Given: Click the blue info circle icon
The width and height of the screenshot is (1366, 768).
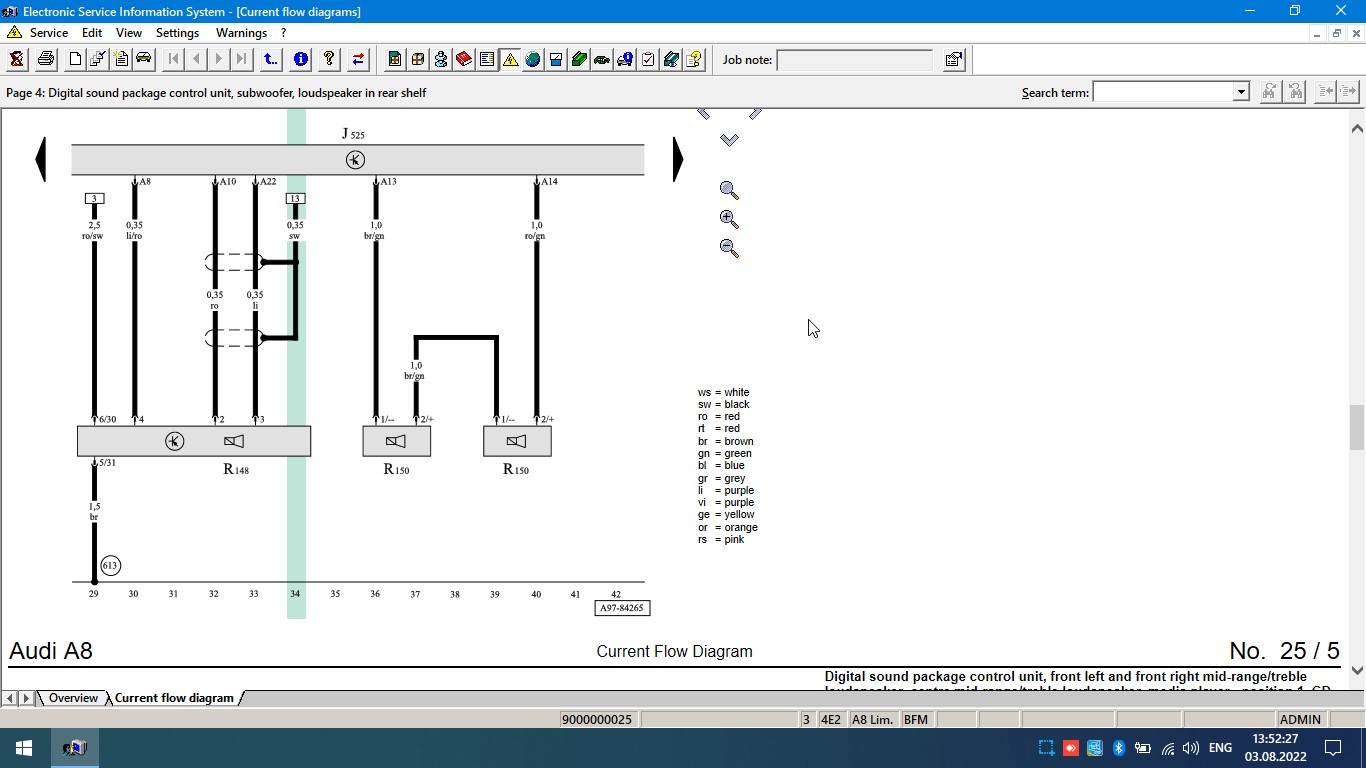Looking at the screenshot, I should click(x=300, y=60).
